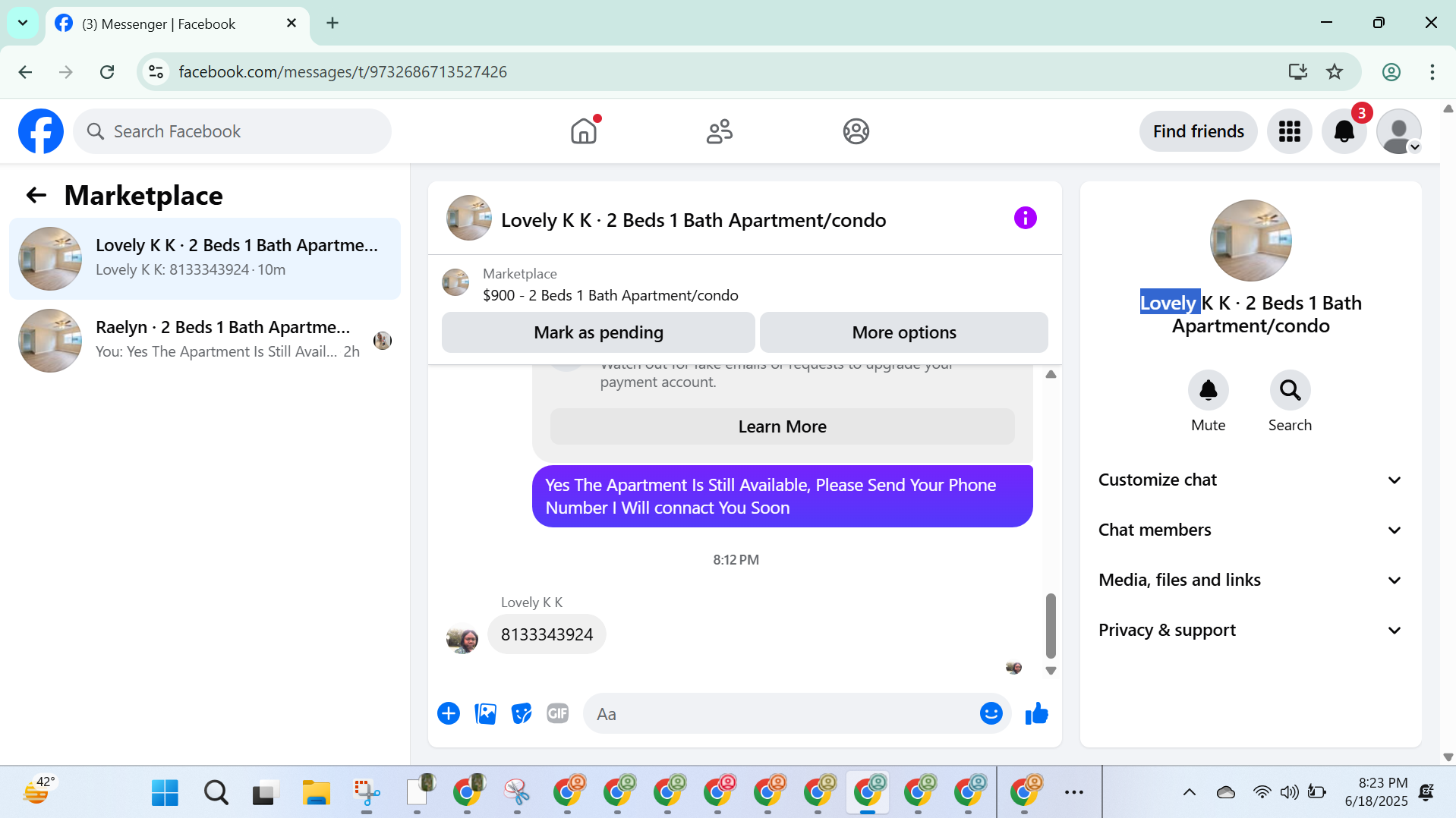1456x818 pixels.
Task: Click the More options button
Action: click(x=903, y=332)
